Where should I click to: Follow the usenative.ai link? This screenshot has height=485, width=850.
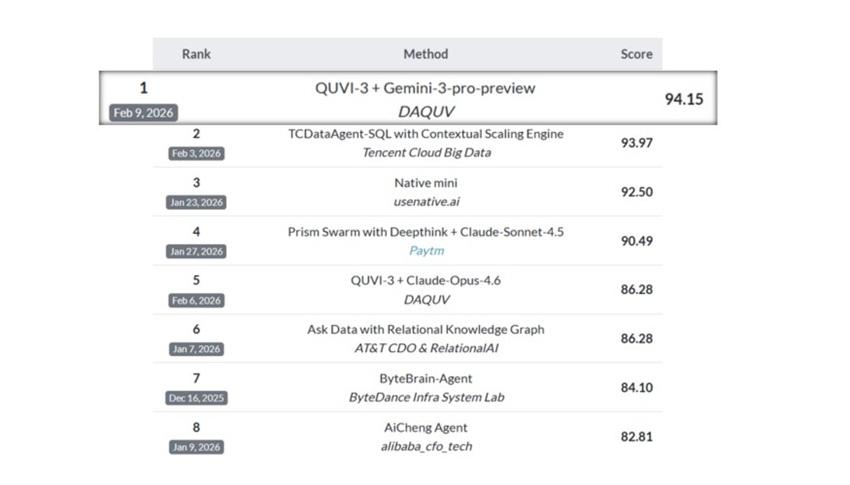[x=425, y=201]
